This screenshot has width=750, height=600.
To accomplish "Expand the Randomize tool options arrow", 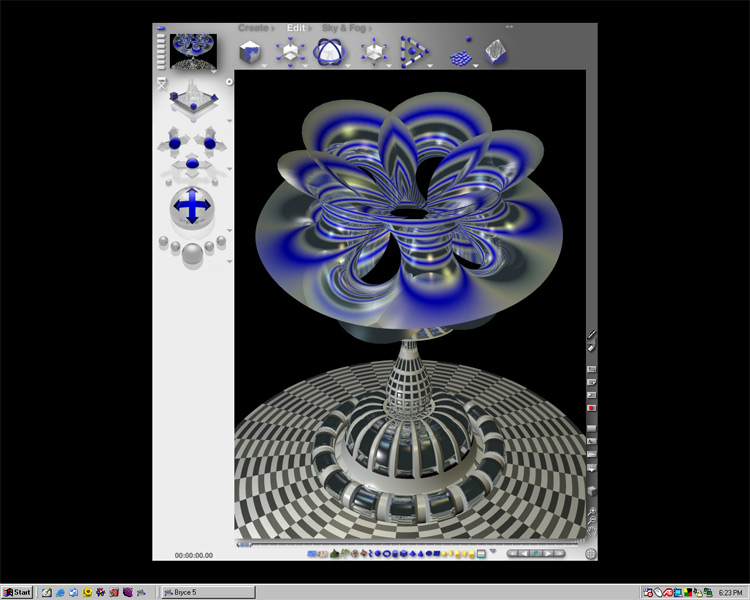I will (x=476, y=66).
